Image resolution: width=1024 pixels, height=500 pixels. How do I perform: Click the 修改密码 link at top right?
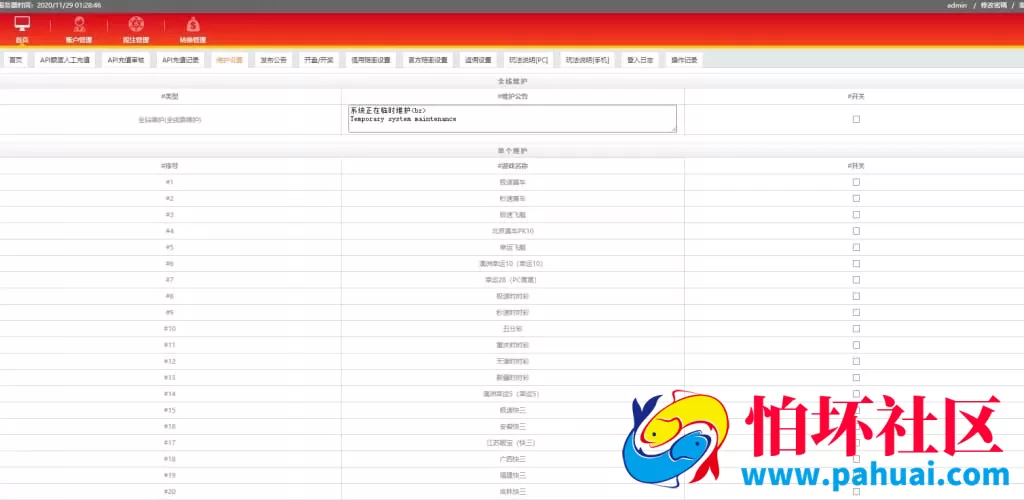(991, 5)
